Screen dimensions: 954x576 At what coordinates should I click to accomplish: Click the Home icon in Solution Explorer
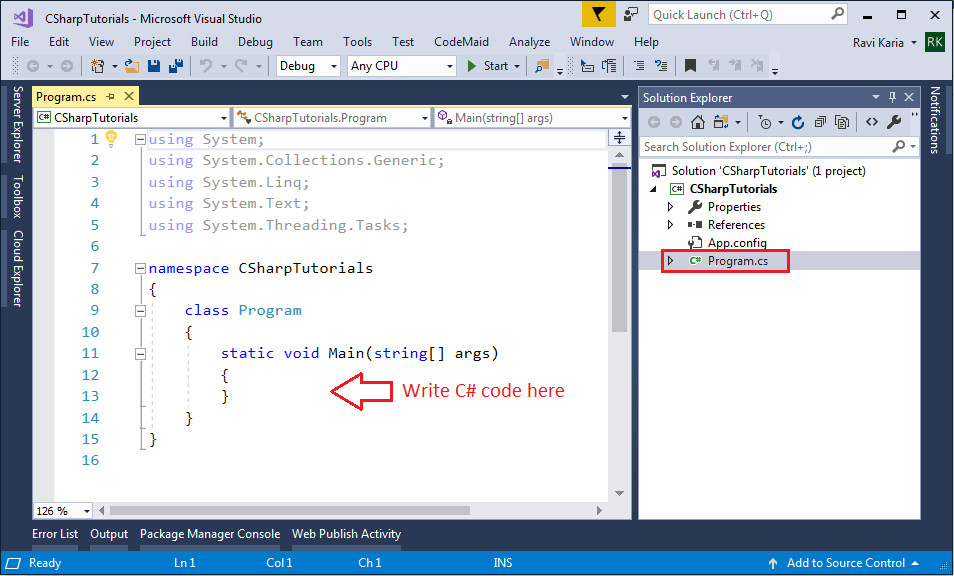point(698,120)
